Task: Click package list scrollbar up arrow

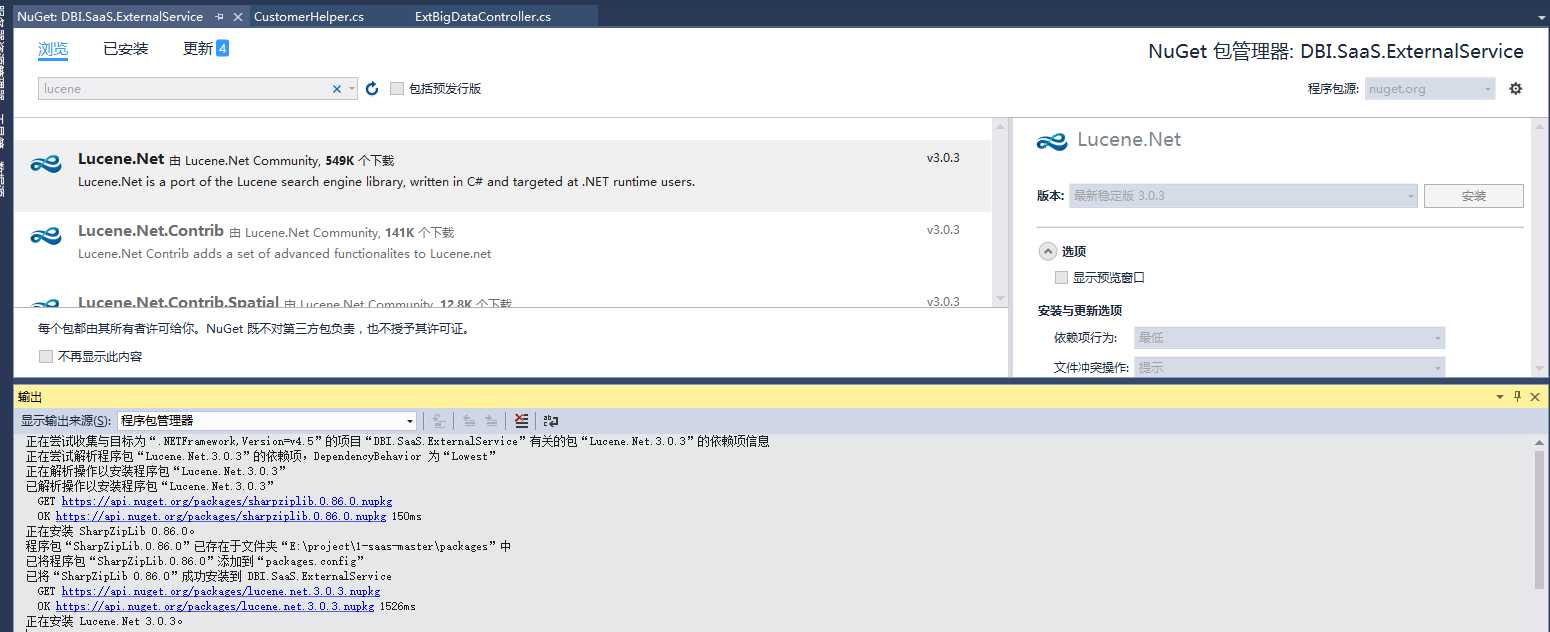Action: tap(1000, 126)
